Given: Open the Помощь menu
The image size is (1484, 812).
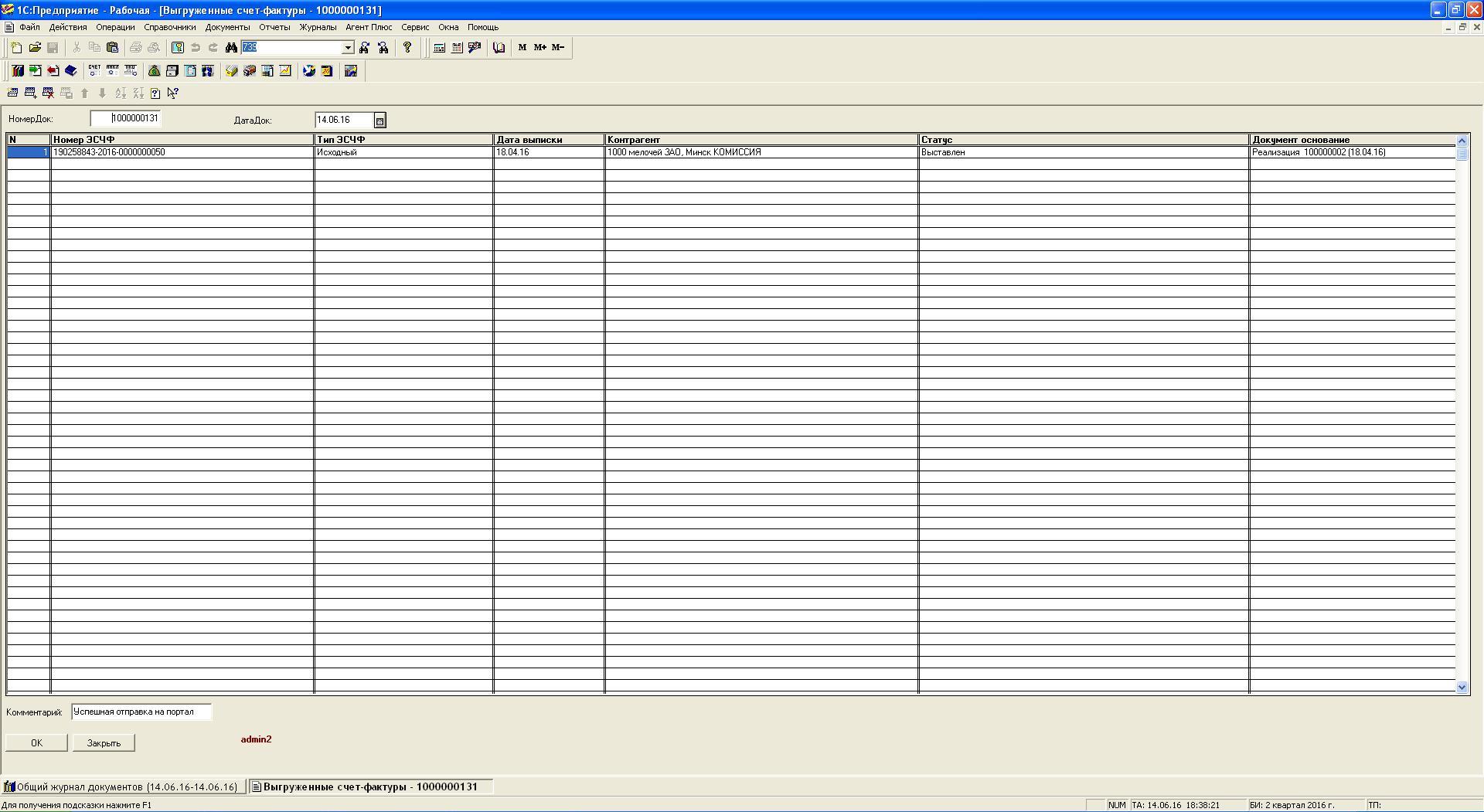Looking at the screenshot, I should pyautogui.click(x=483, y=27).
